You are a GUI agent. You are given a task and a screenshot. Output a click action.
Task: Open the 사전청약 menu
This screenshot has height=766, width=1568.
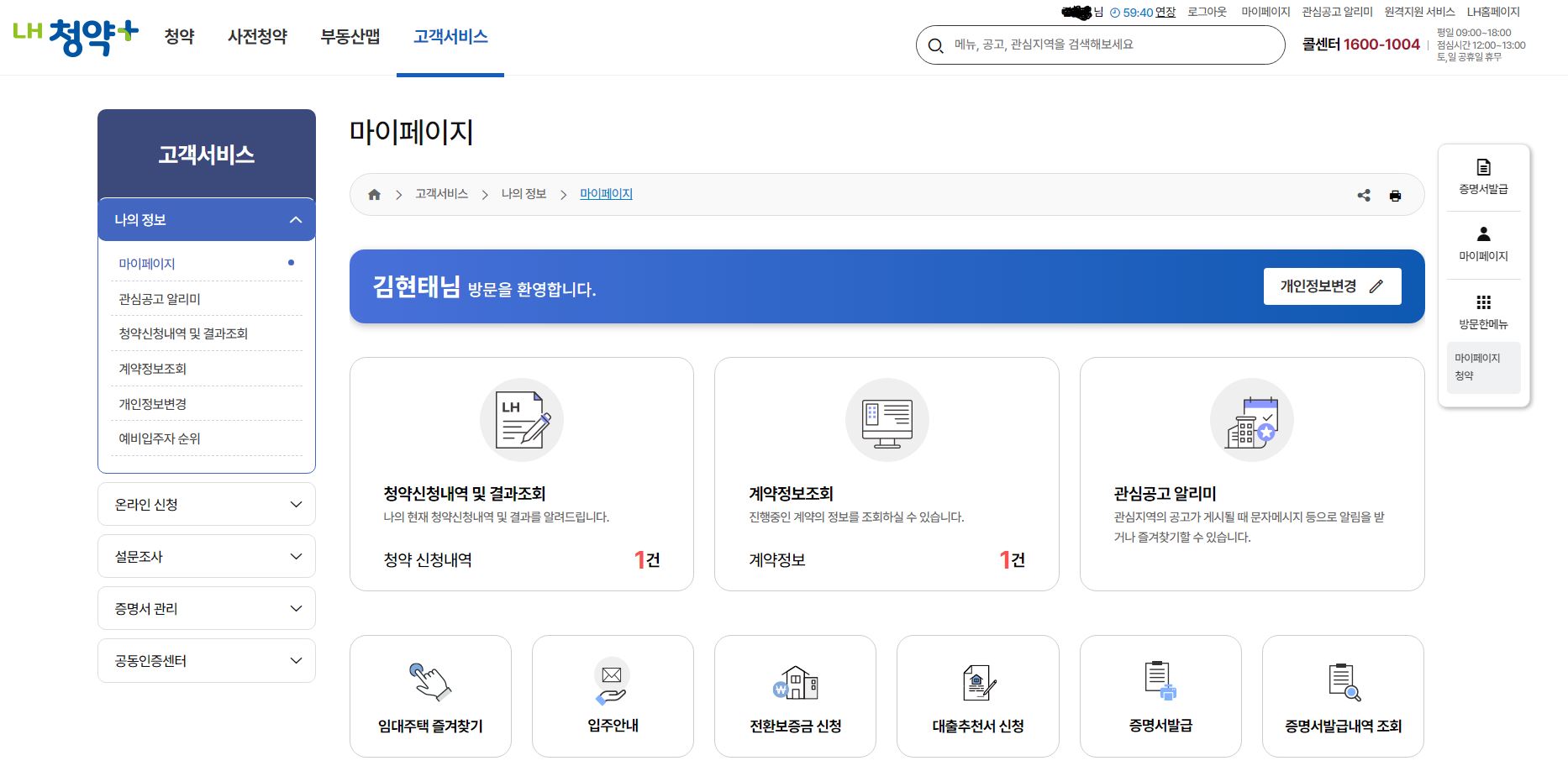tap(257, 37)
